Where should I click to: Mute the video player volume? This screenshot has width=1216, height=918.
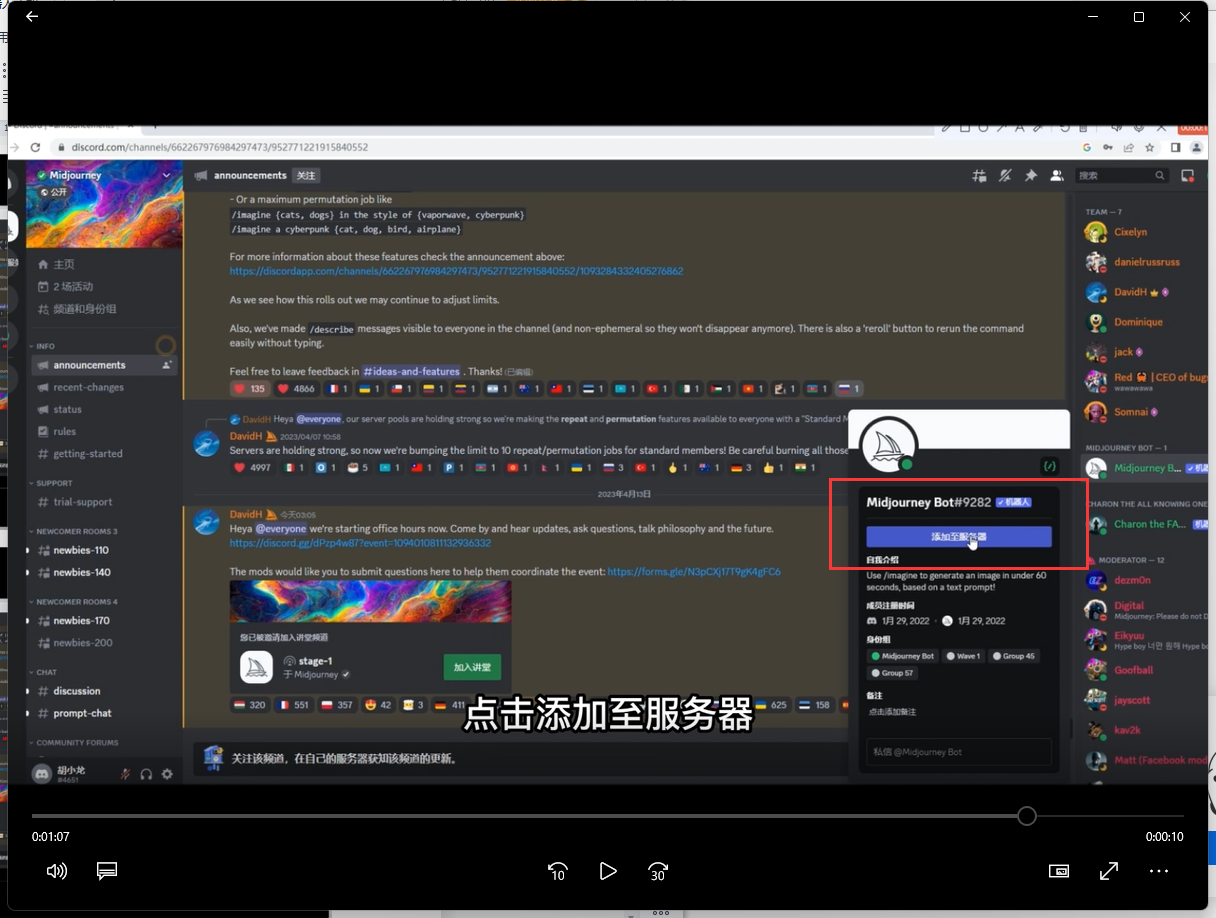[57, 871]
